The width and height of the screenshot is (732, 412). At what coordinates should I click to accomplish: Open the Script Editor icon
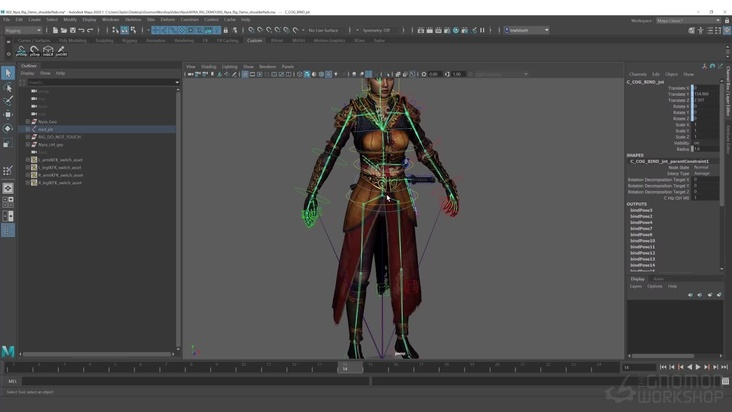pos(725,381)
